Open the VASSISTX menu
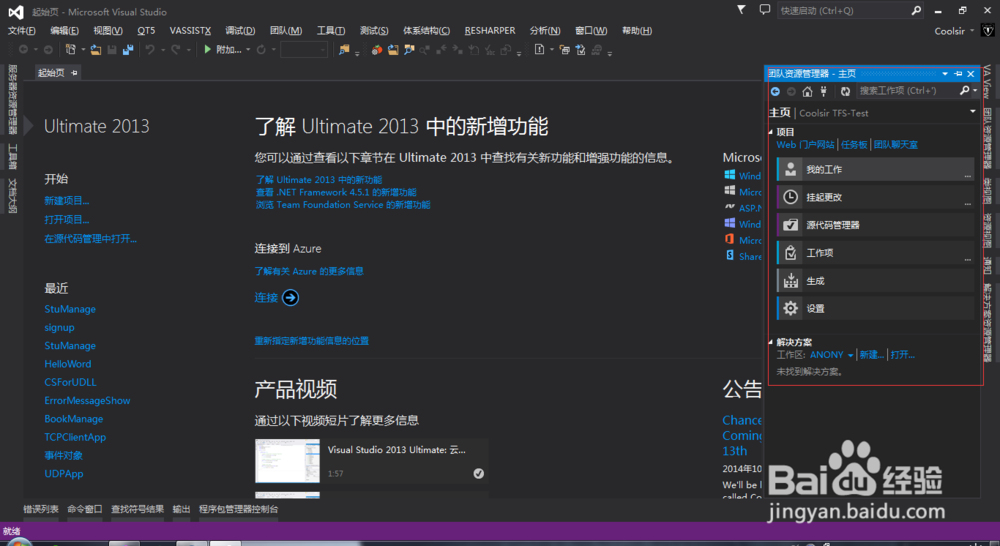 click(190, 31)
